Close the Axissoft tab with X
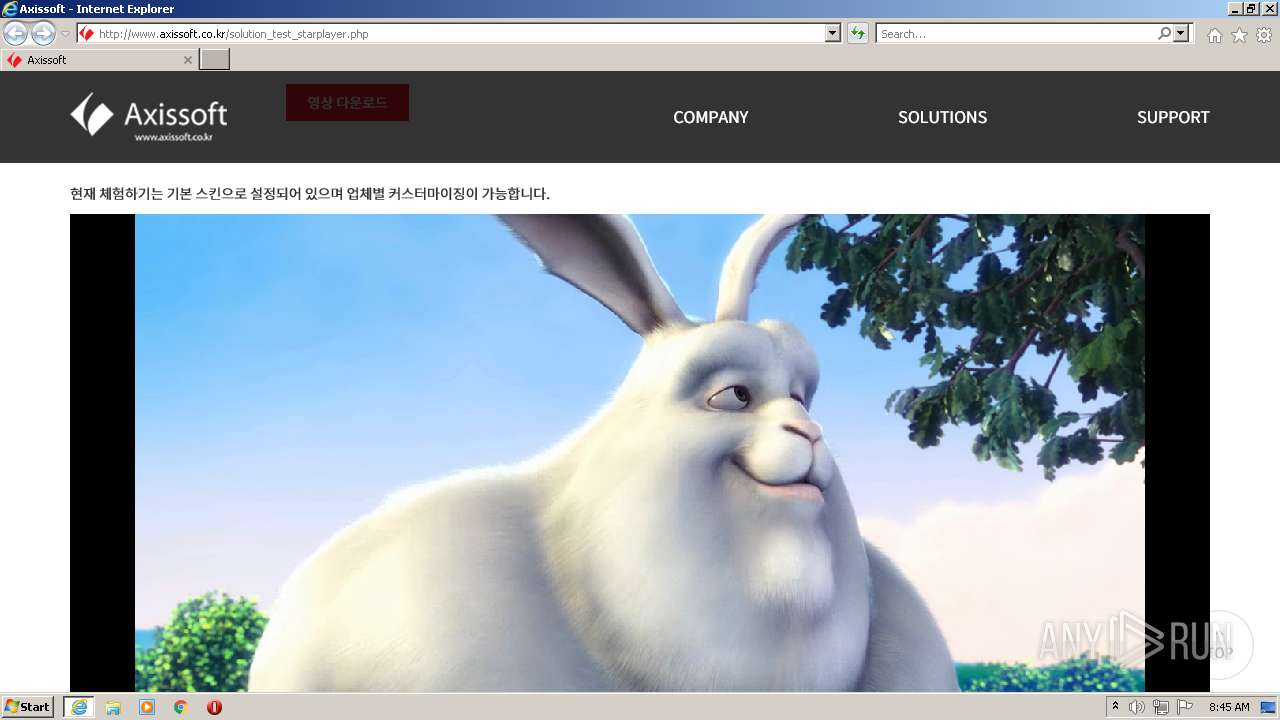Viewport: 1280px width, 720px height. click(188, 60)
